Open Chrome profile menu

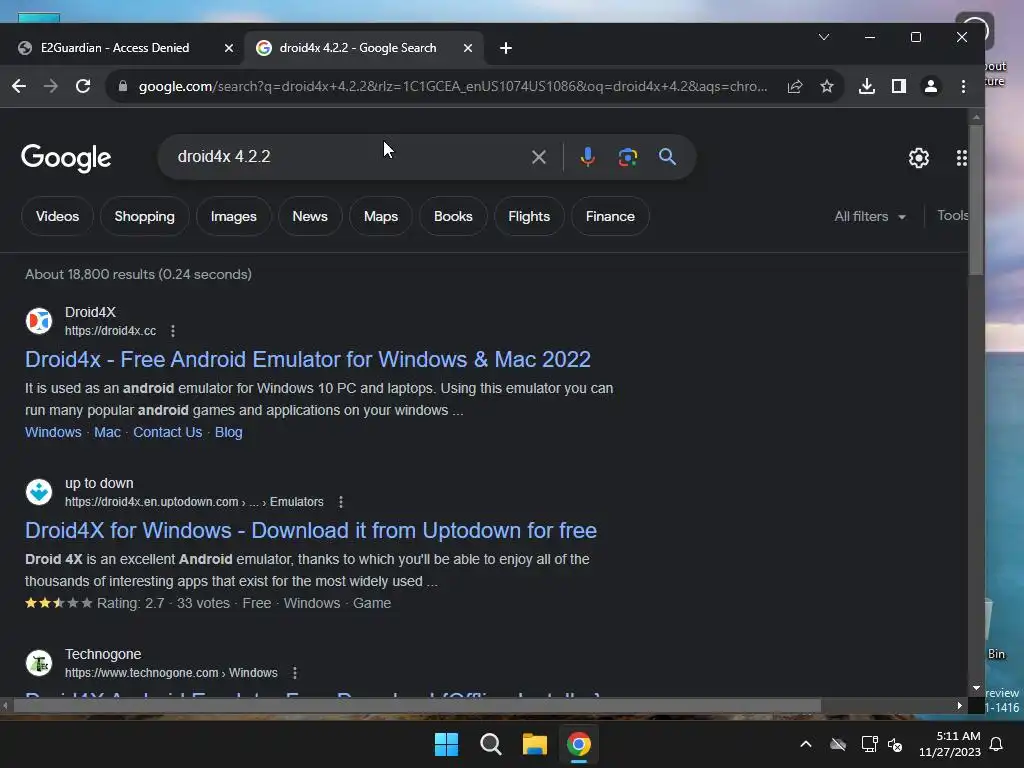point(931,86)
